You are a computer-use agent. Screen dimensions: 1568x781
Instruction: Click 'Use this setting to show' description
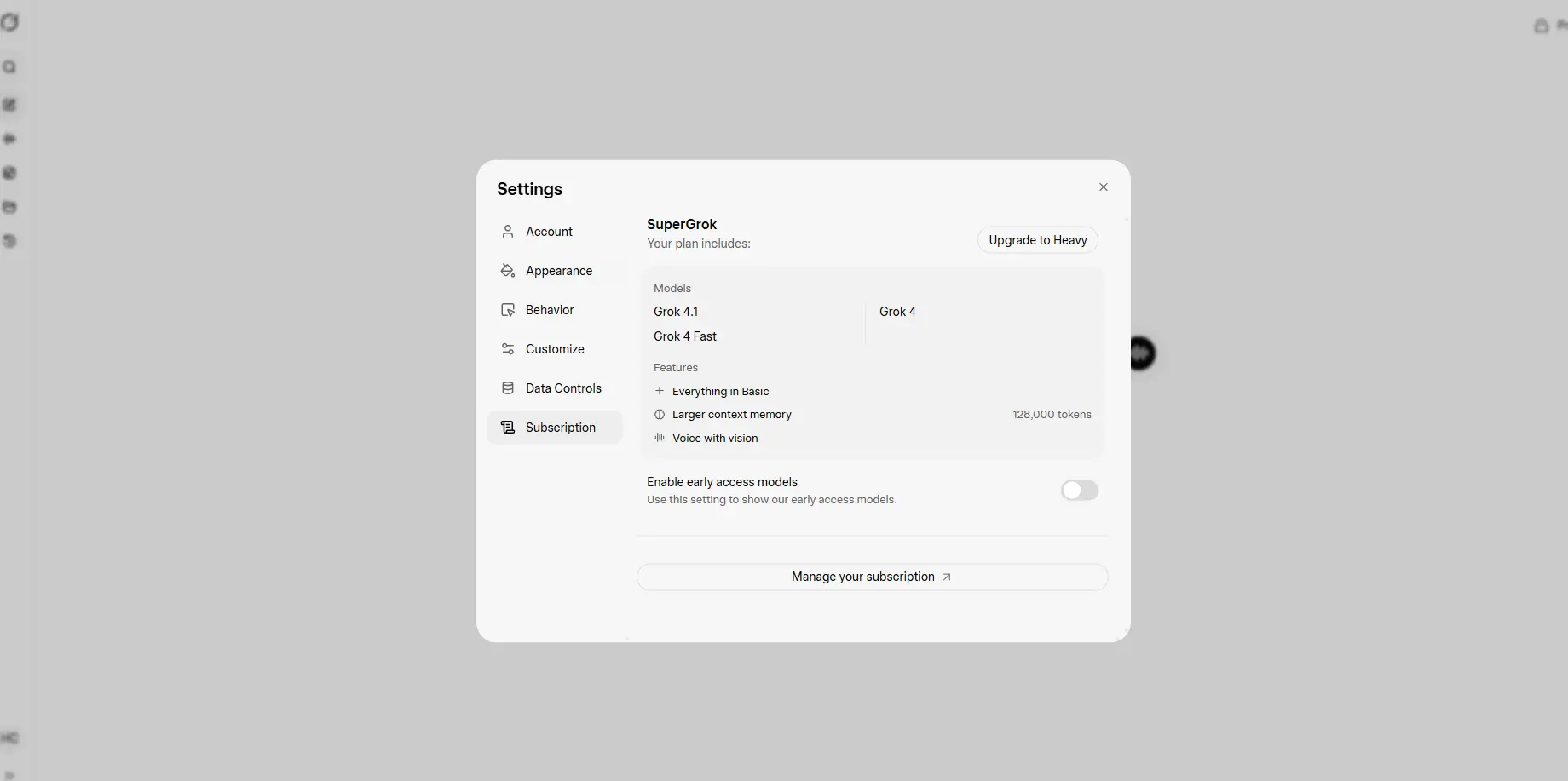coord(772,500)
